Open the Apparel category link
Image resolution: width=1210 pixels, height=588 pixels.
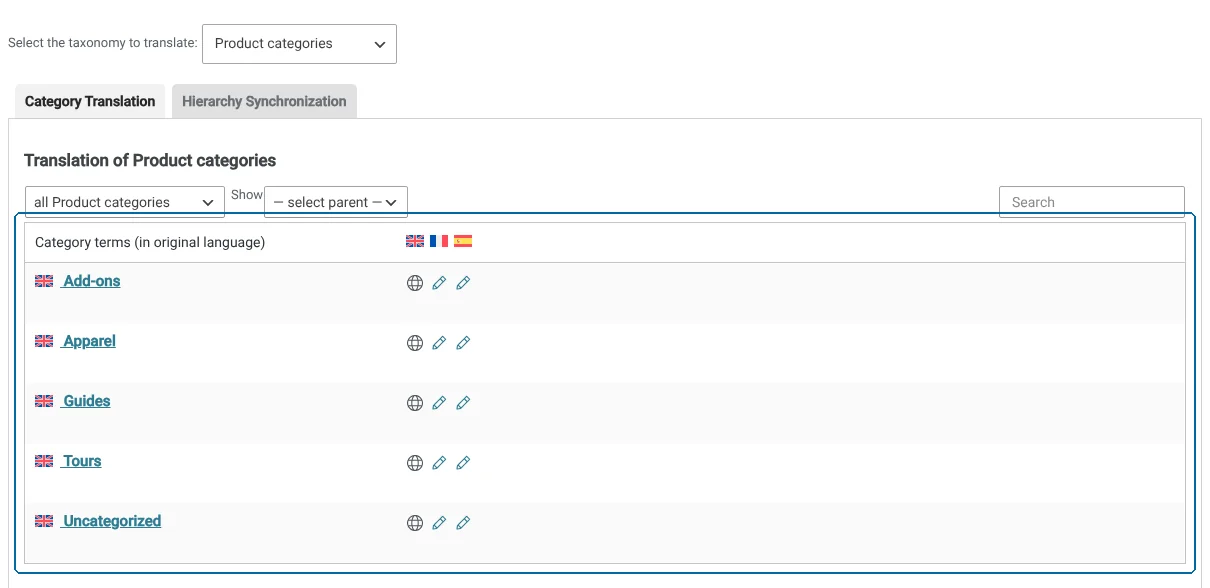[89, 341]
